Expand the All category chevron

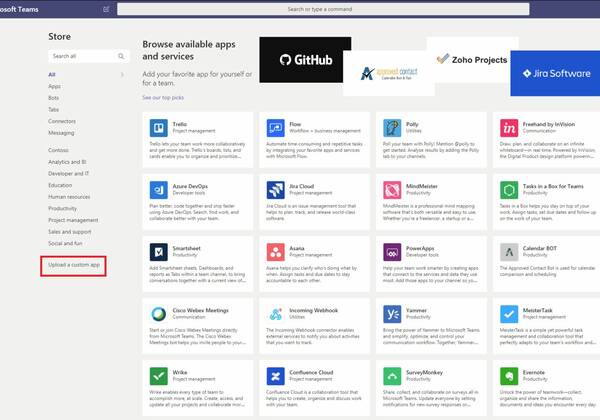pyautogui.click(x=122, y=75)
